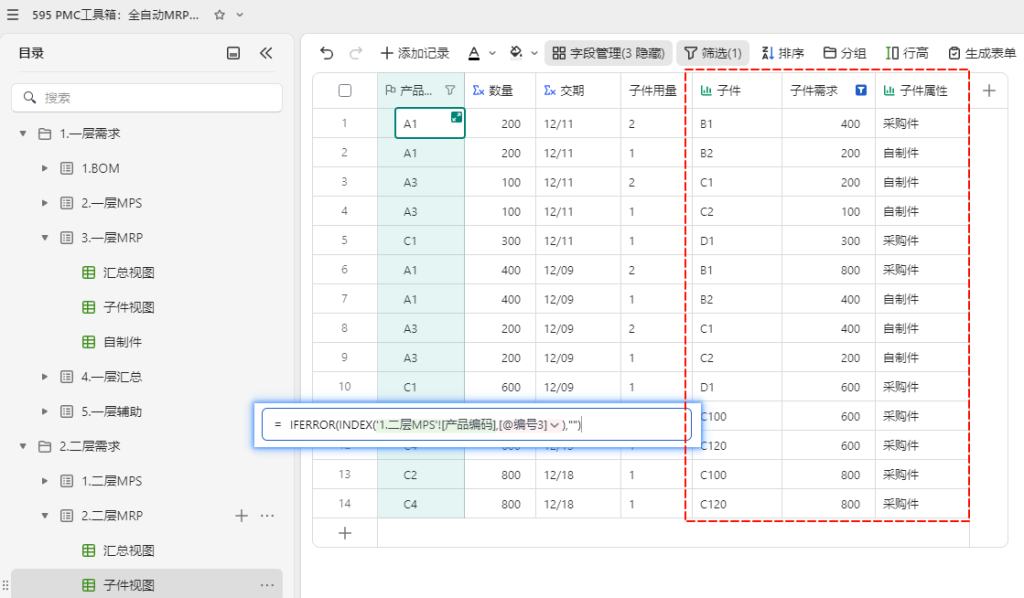
Task: Select row number 13
Action: [x=345, y=474]
